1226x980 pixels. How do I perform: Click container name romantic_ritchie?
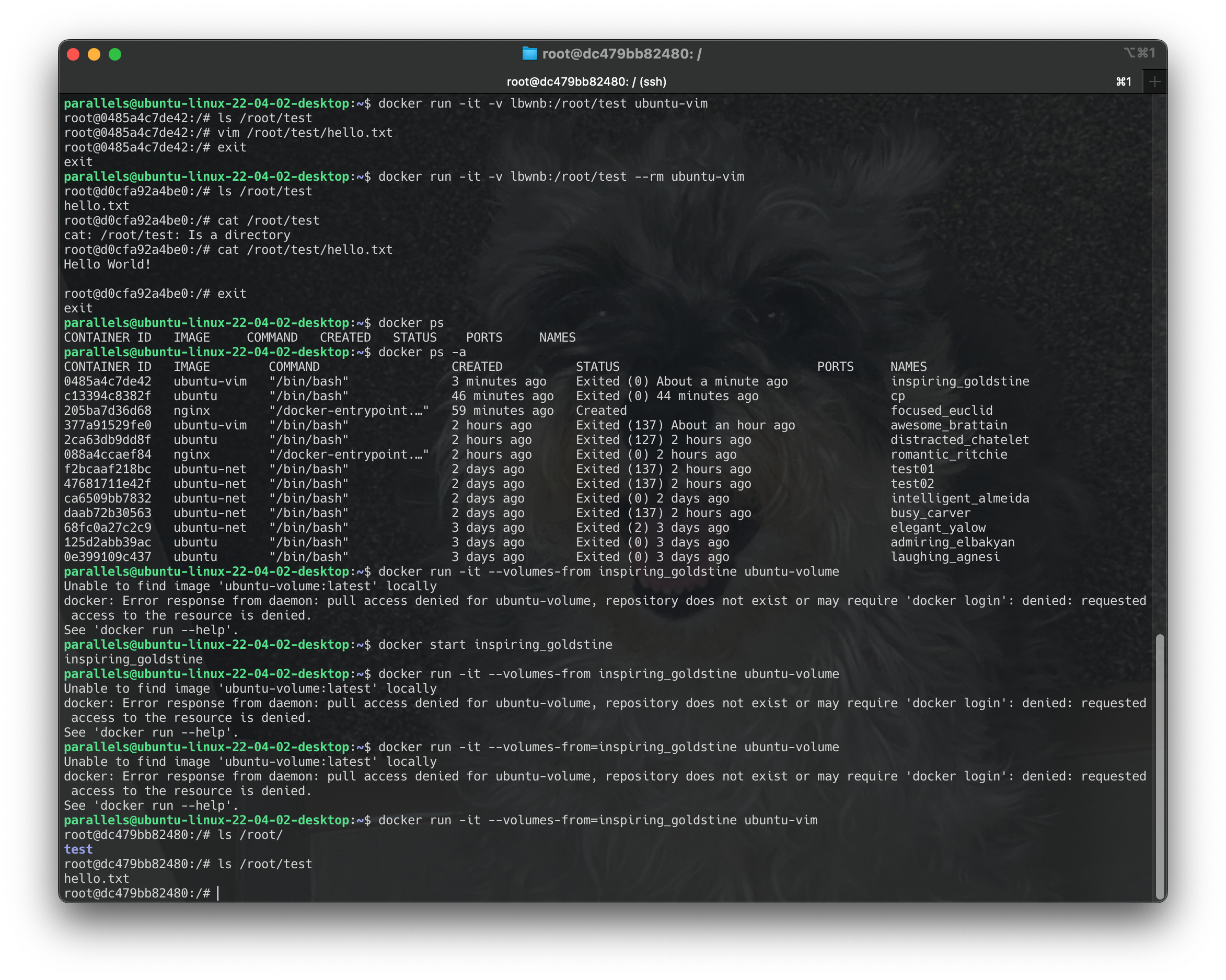pos(949,454)
